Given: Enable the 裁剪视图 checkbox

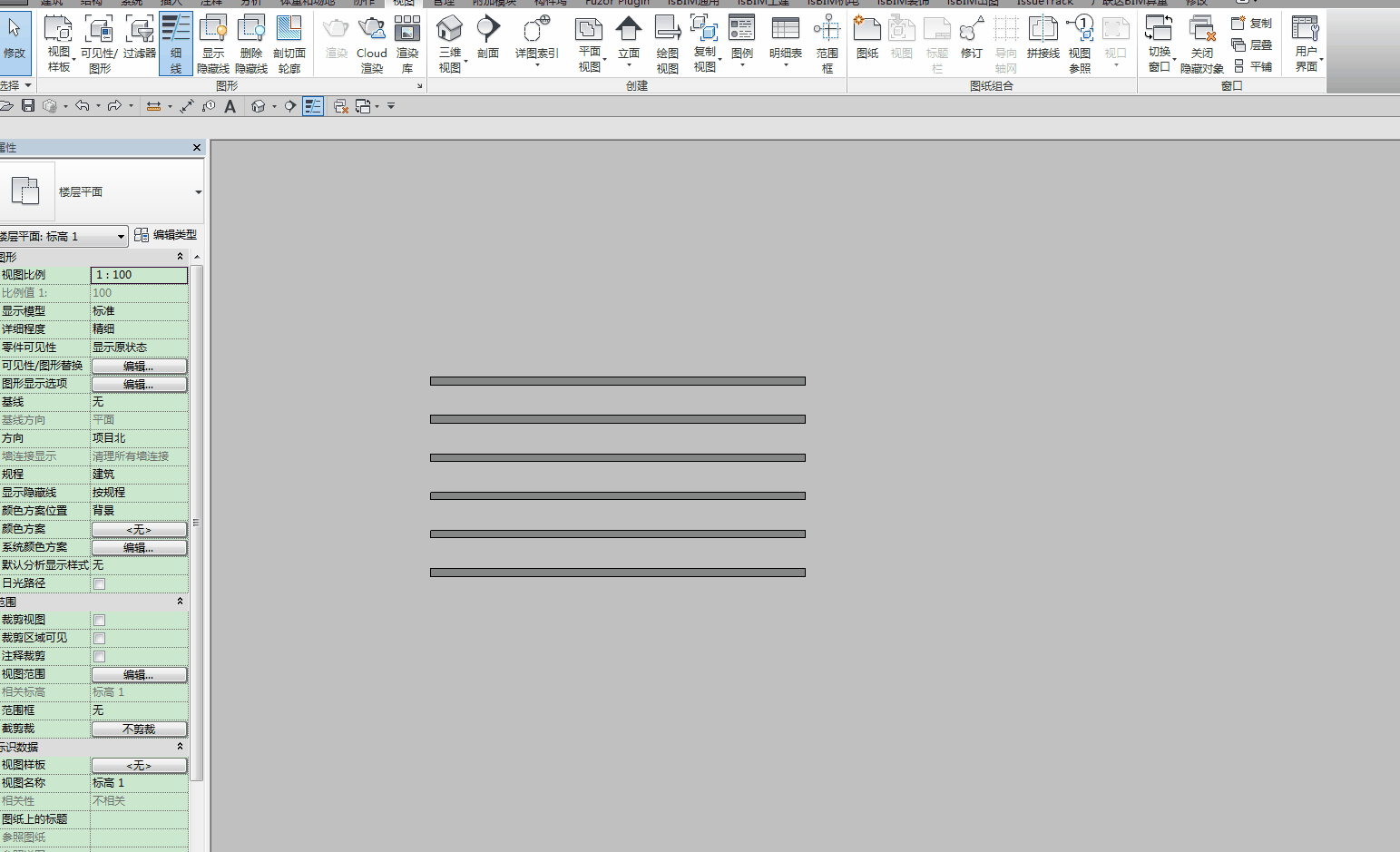Looking at the screenshot, I should (x=100, y=620).
